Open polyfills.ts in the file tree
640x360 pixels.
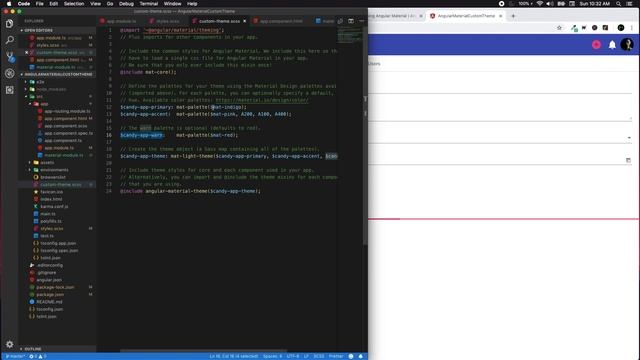pyautogui.click(x=51, y=221)
